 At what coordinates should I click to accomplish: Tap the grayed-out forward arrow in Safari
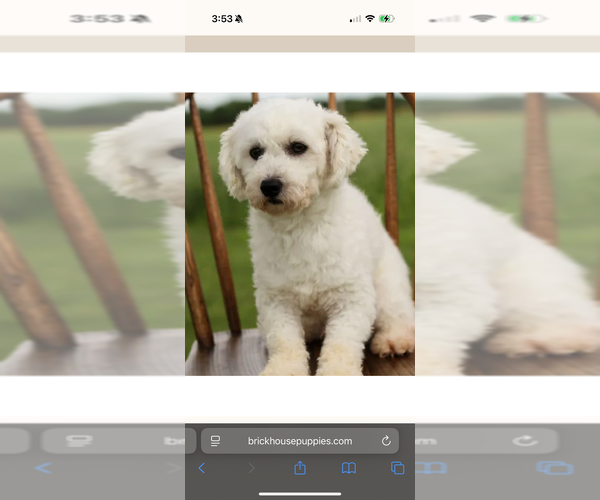(x=251, y=468)
